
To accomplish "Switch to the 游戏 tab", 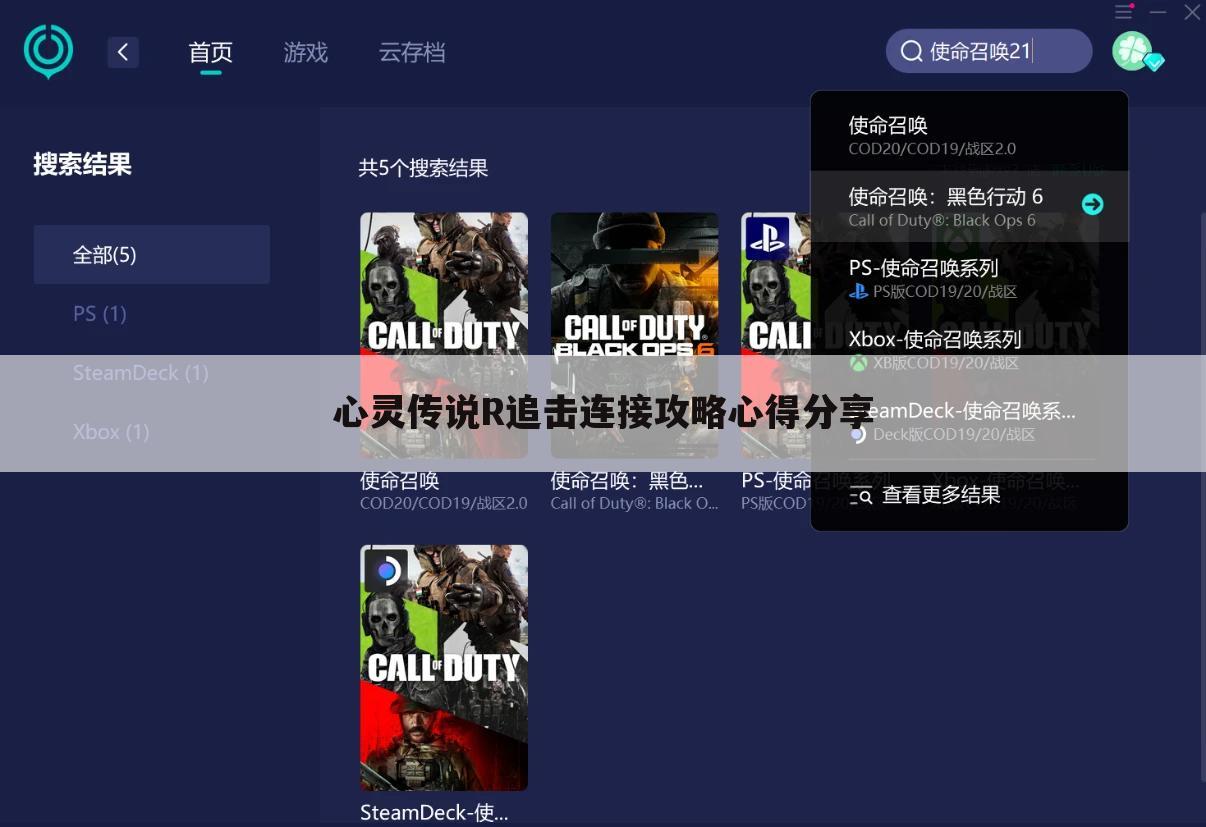I will 305,52.
